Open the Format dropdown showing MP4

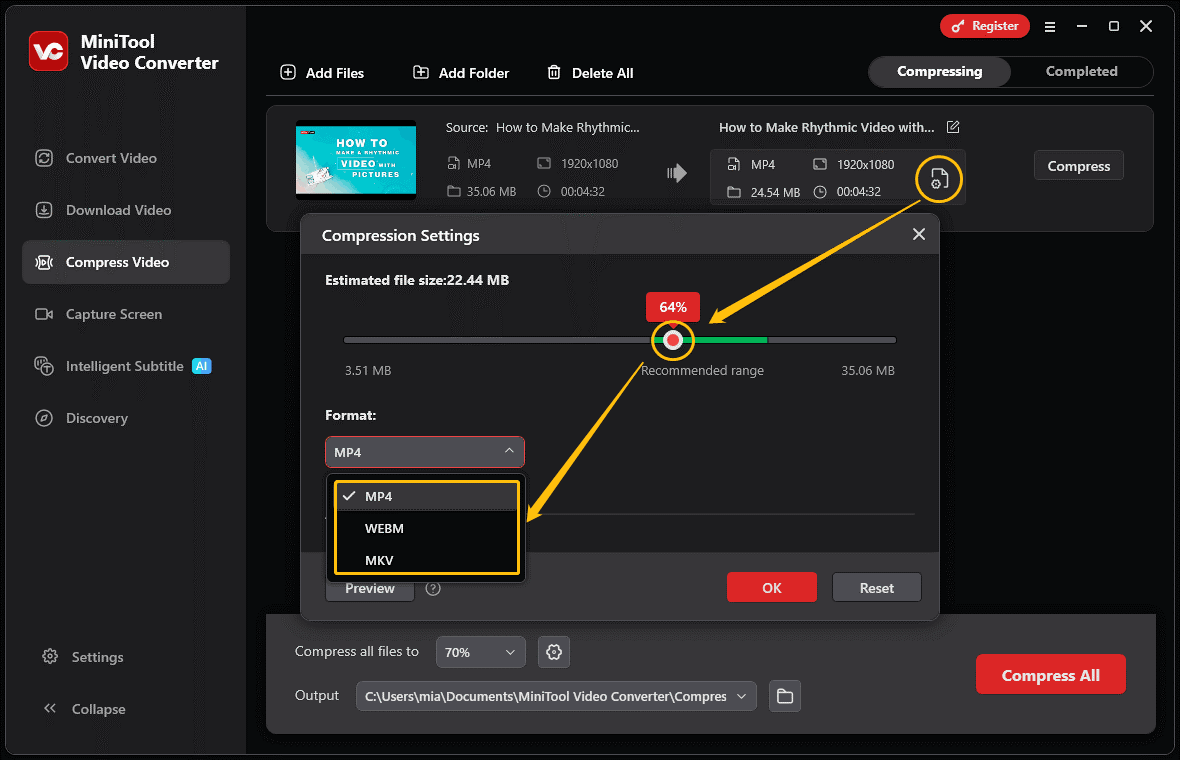(x=424, y=452)
